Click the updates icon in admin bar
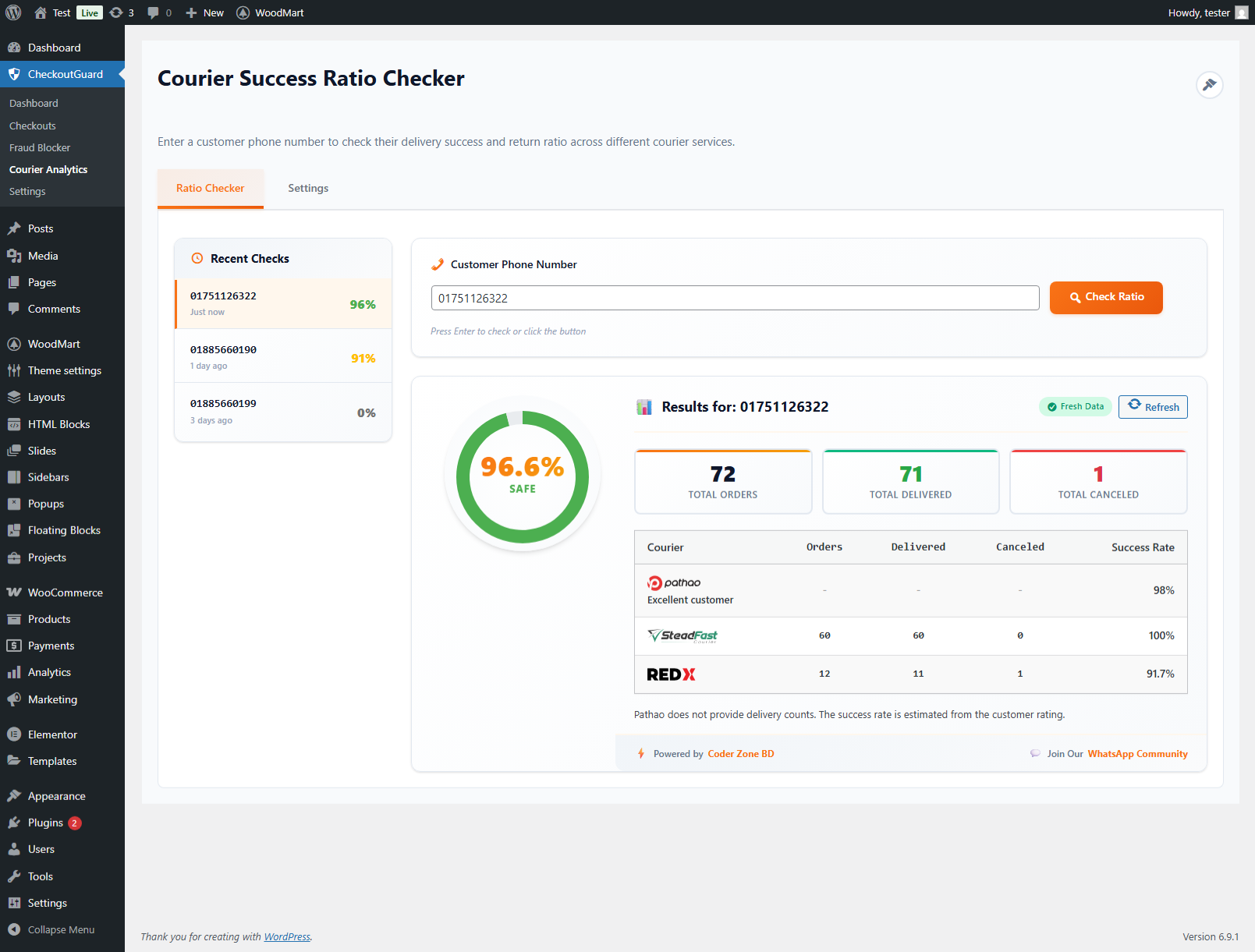The width and height of the screenshot is (1255, 952). point(122,12)
